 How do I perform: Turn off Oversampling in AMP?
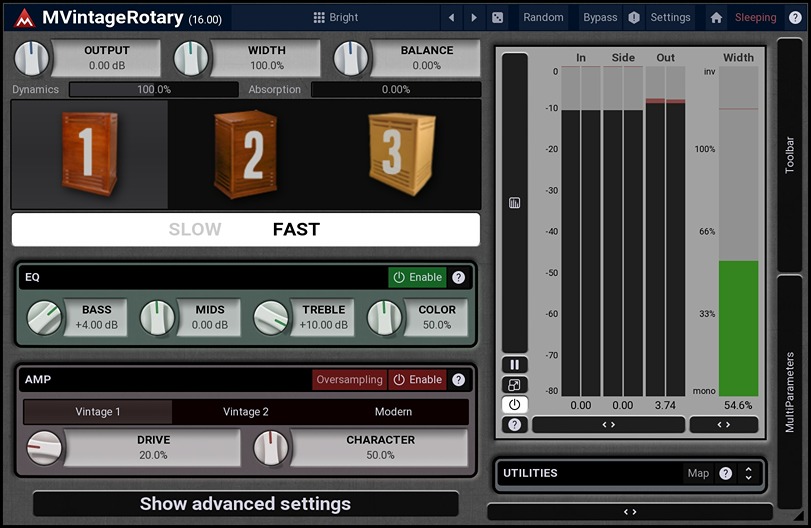point(349,380)
